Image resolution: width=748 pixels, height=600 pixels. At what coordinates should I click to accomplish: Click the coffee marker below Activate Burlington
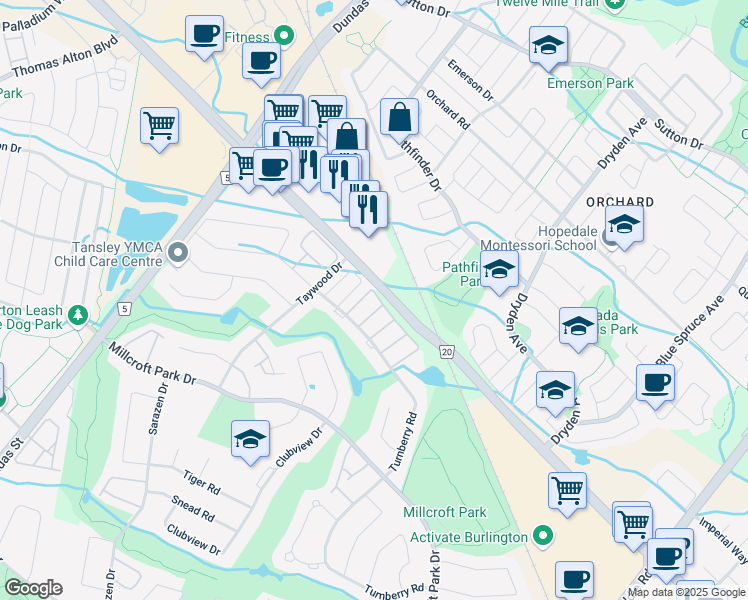(574, 580)
